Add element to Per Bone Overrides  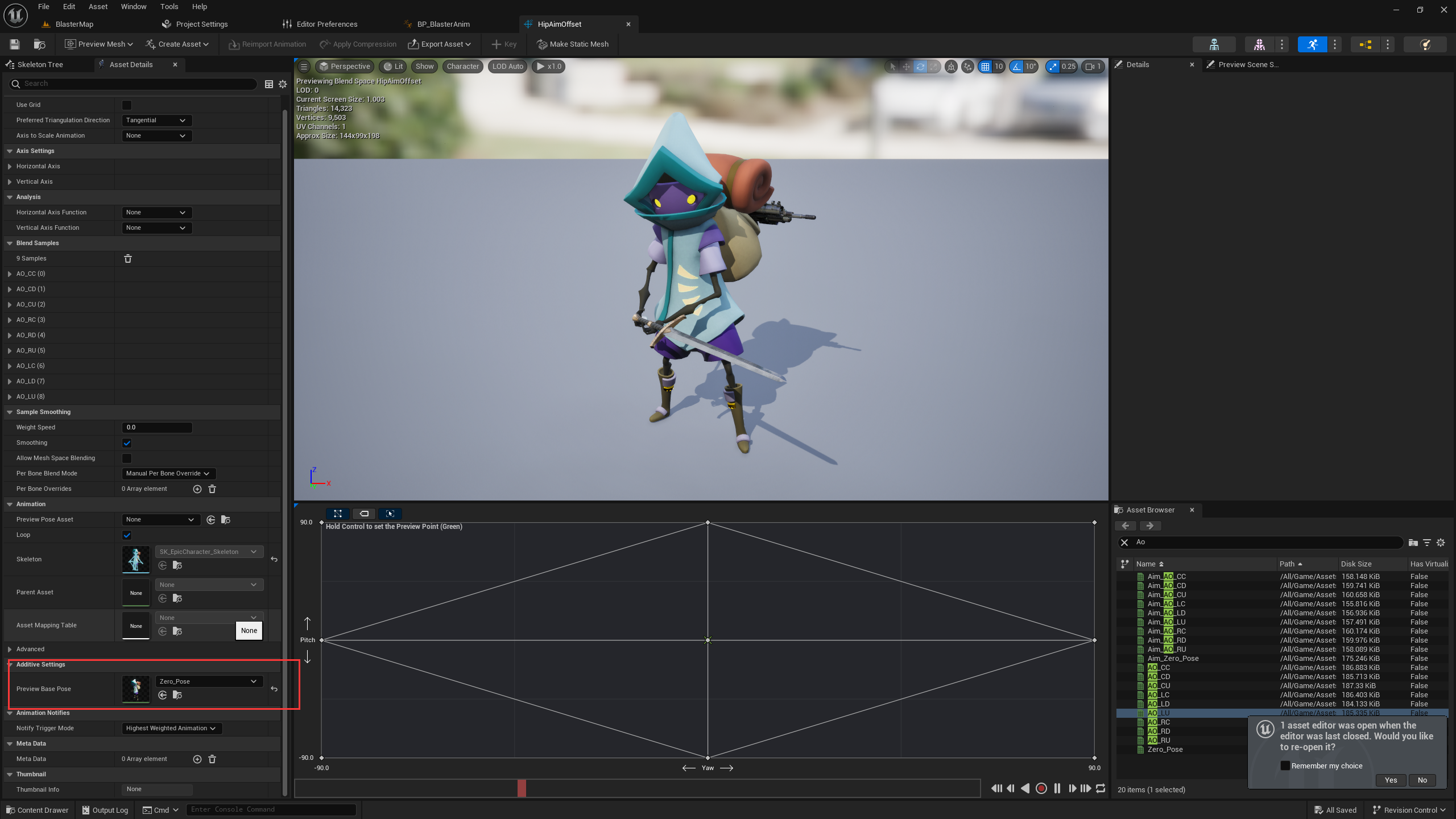[197, 489]
